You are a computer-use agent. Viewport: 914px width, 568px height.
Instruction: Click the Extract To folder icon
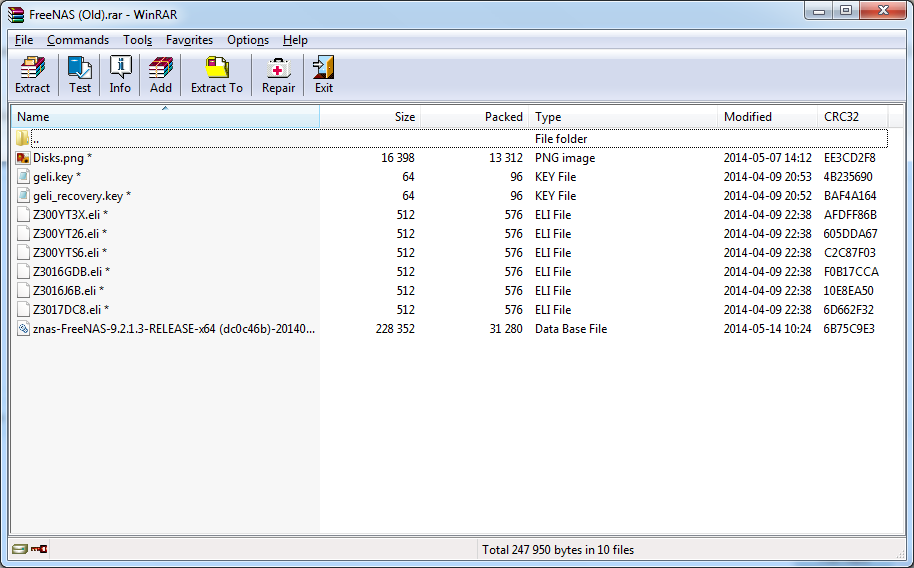click(217, 68)
